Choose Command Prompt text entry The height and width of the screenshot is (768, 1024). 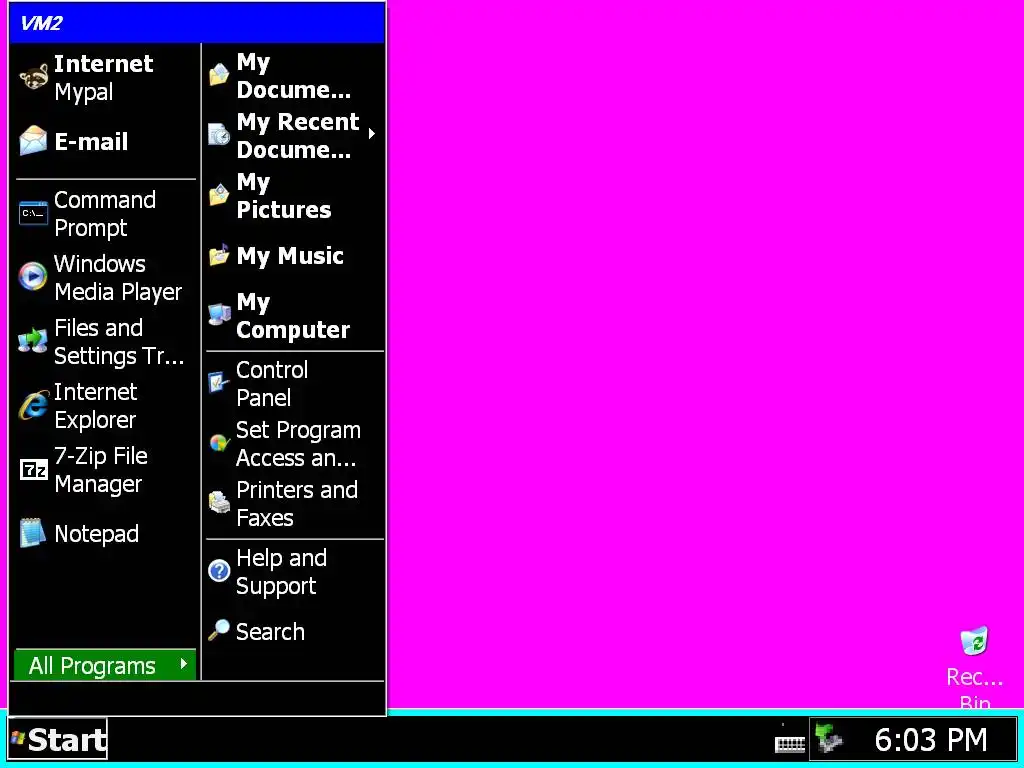click(104, 214)
